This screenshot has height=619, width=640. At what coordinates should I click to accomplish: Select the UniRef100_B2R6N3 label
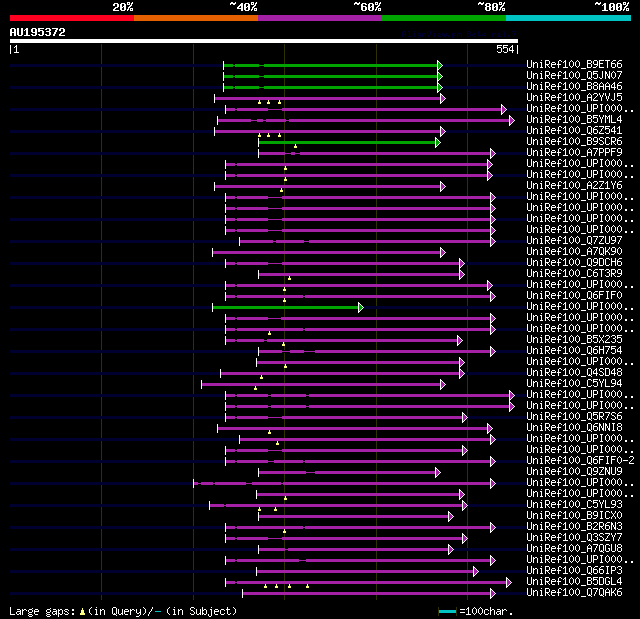coord(574,526)
